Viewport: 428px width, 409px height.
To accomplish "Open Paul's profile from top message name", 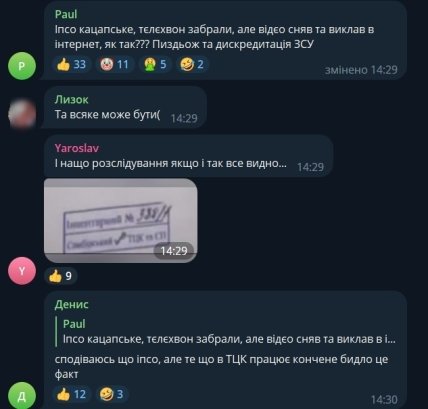I will (66, 14).
